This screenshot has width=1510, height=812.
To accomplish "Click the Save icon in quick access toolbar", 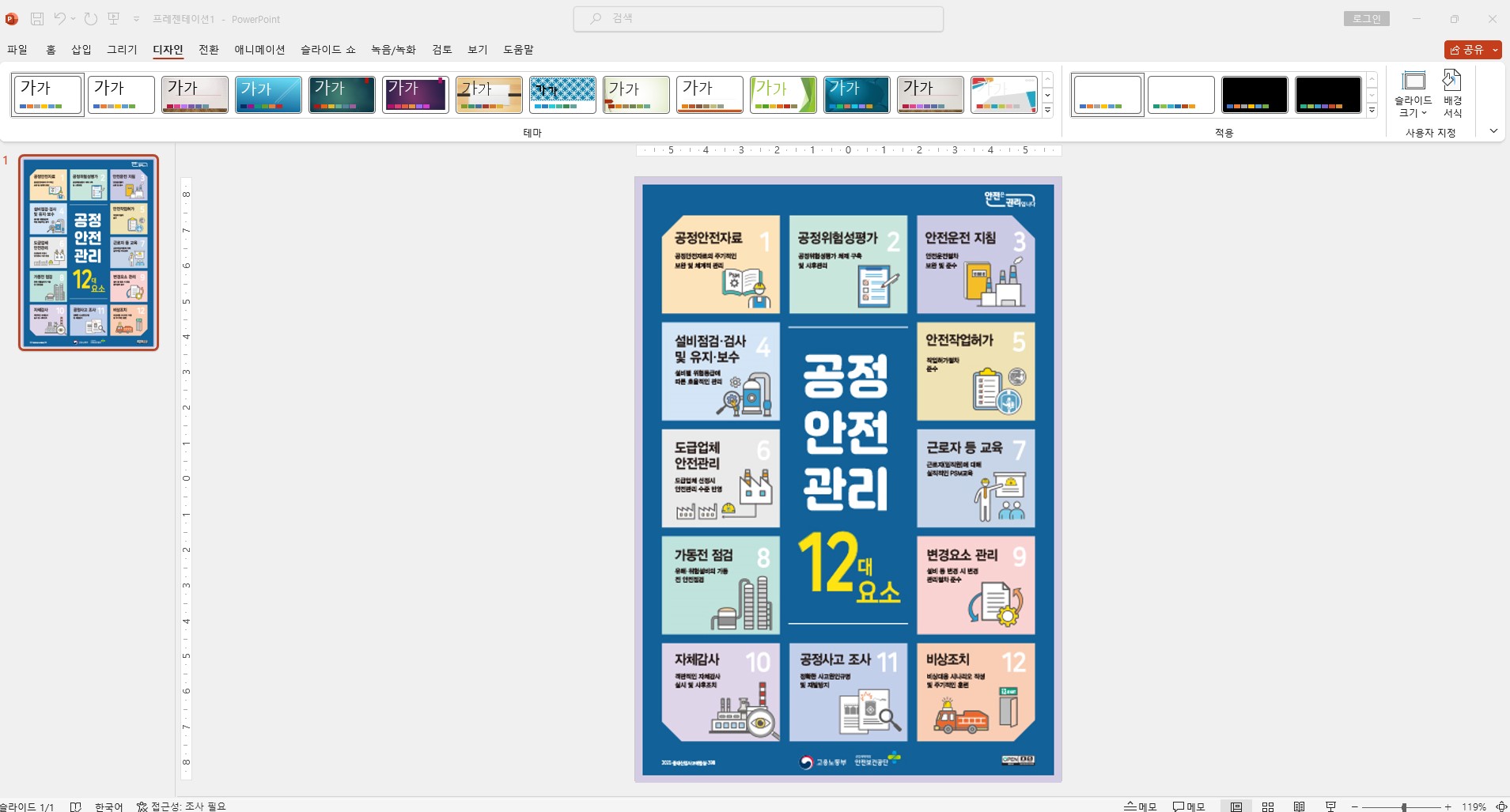I will [36, 18].
